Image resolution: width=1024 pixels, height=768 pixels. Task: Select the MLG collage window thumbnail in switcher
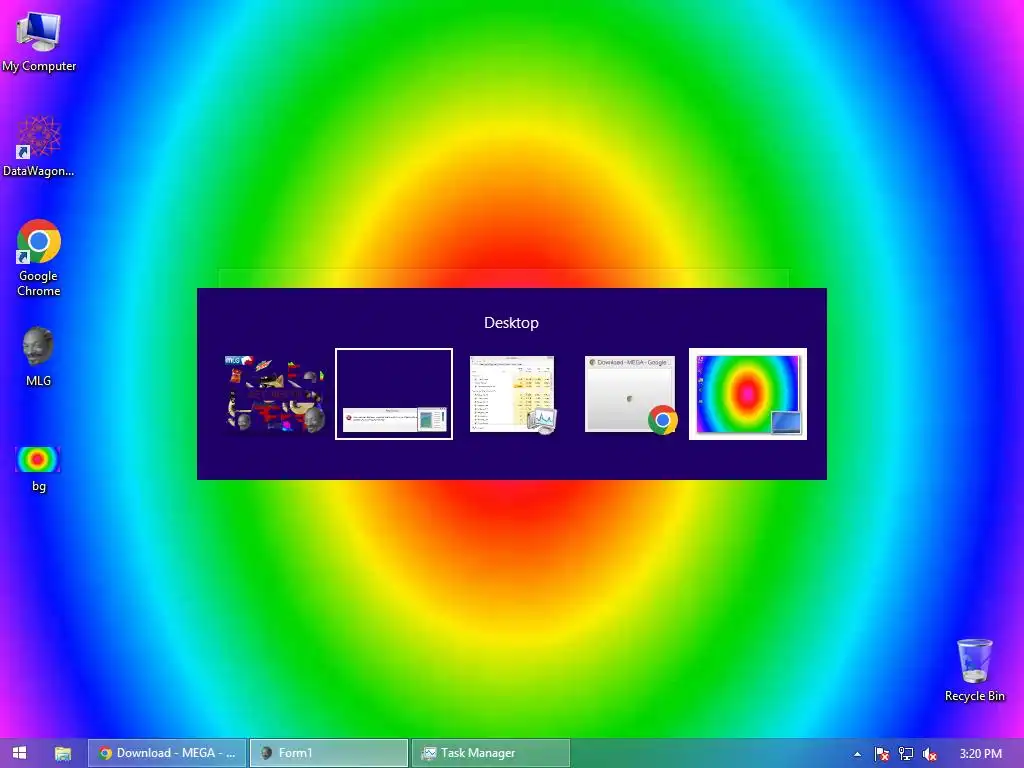275,394
